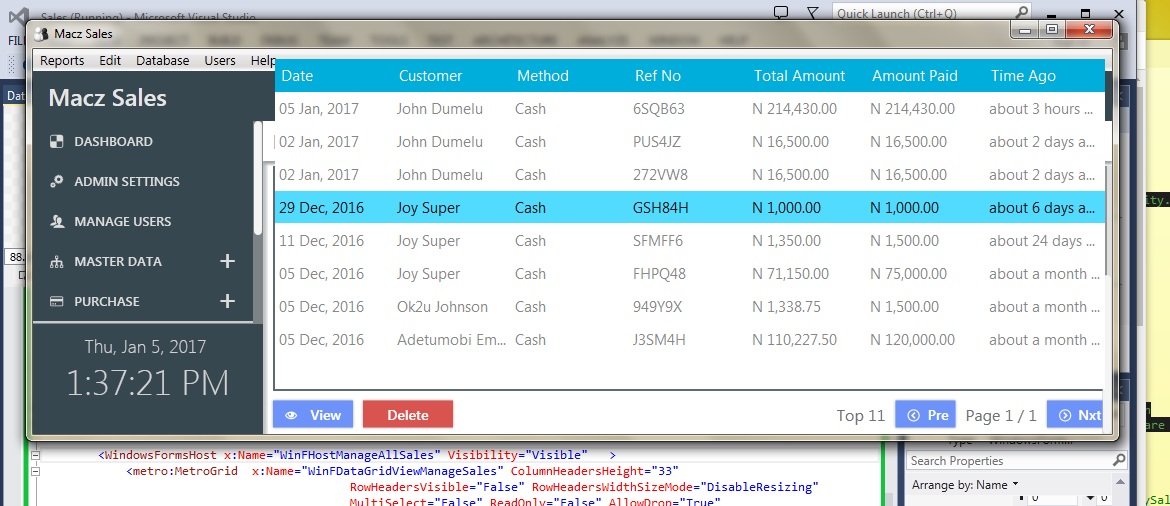Open the Arrange by: Name dropdown
The width and height of the screenshot is (1170, 506).
pyautogui.click(x=965, y=485)
